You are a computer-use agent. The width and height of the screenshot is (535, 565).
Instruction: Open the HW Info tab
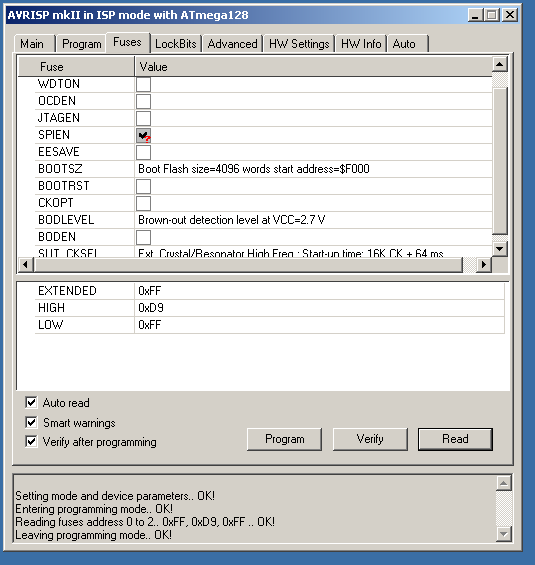361,44
